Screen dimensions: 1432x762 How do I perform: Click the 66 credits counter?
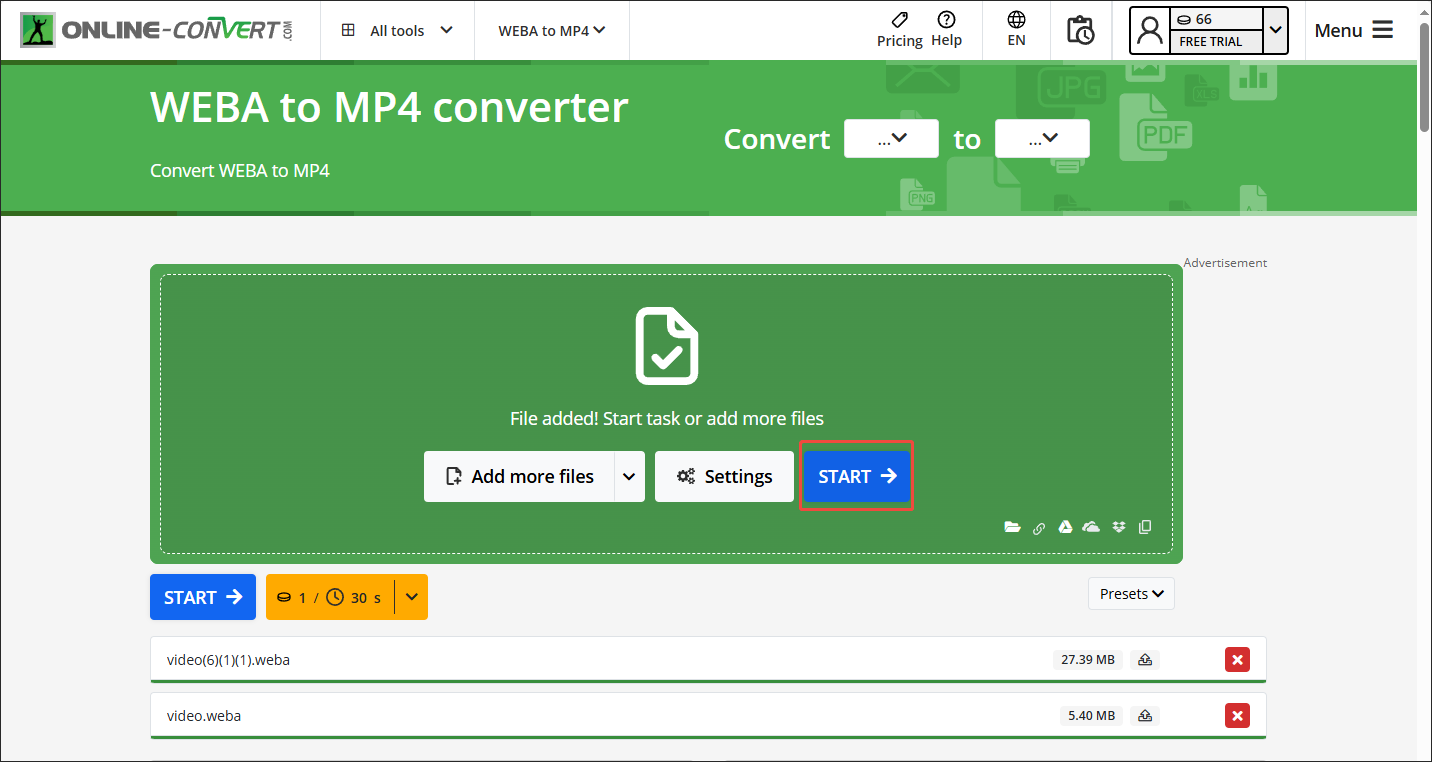[1194, 19]
